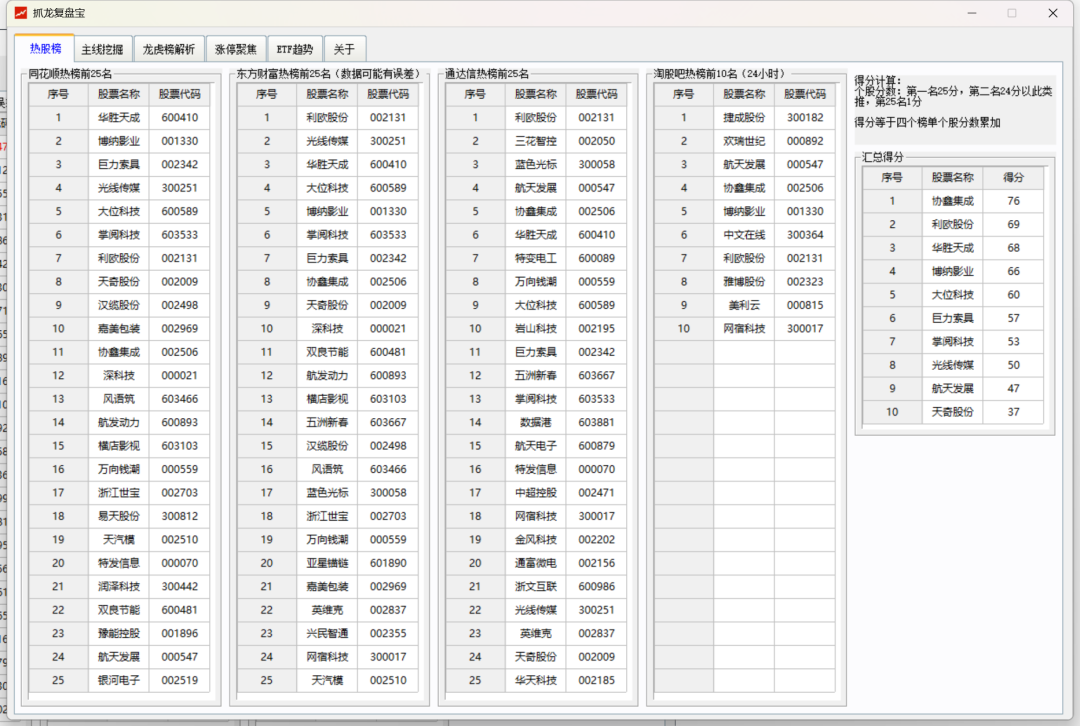This screenshot has height=726, width=1080.
Task: Click the 得分 column header in 汇总得分
Action: (1014, 177)
